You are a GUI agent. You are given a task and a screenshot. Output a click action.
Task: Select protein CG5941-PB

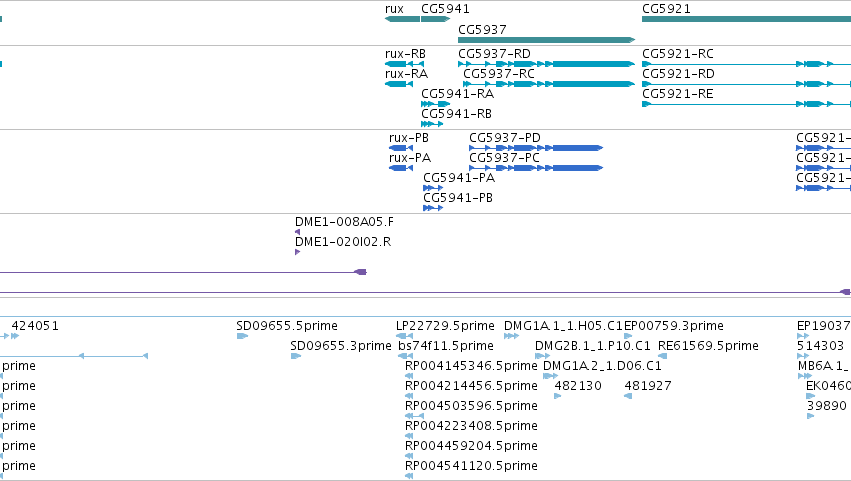click(458, 198)
